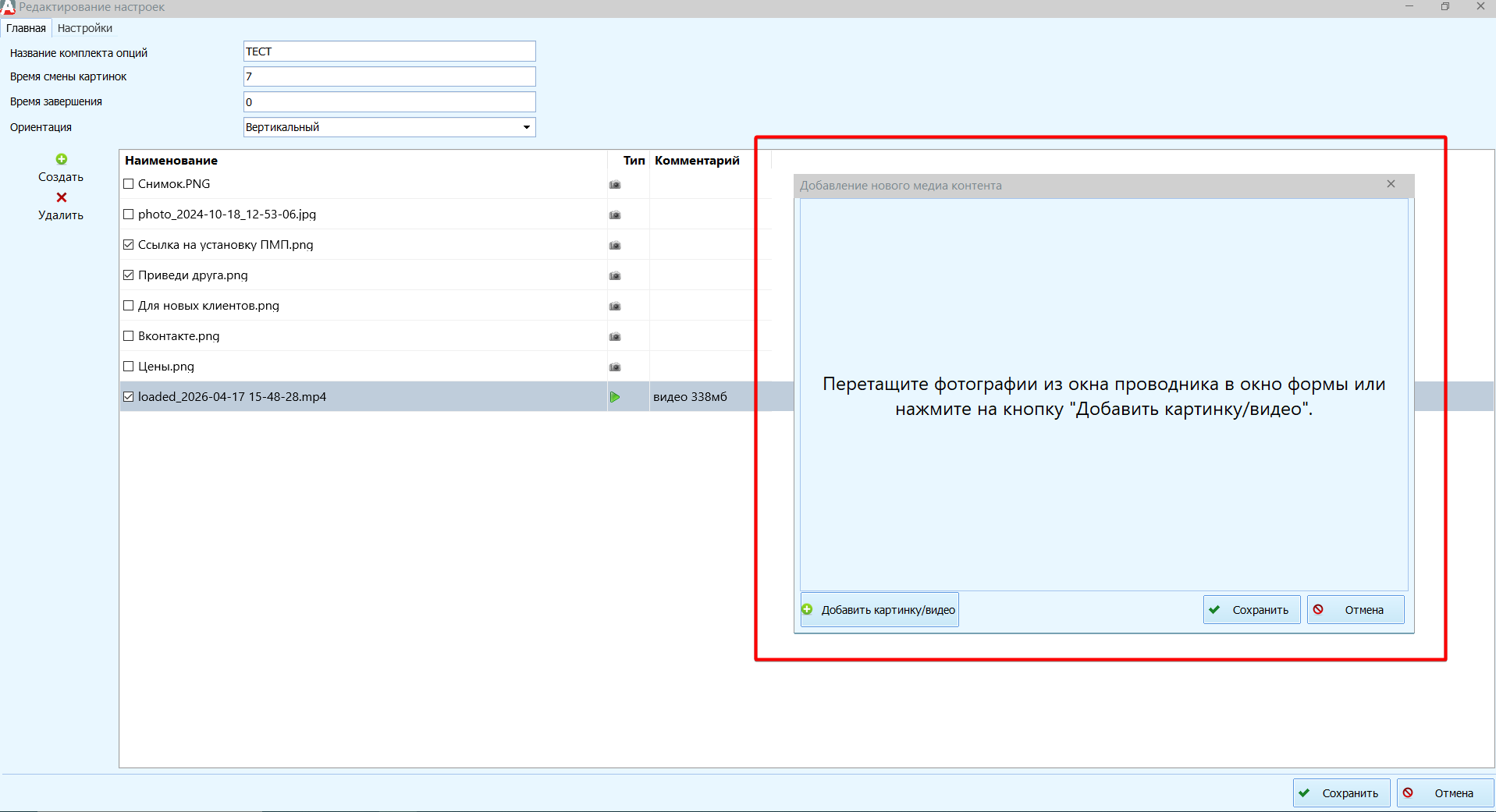Screen dimensions: 1496x812
Task: Click Отмена in the media dialog
Action: coord(1356,610)
